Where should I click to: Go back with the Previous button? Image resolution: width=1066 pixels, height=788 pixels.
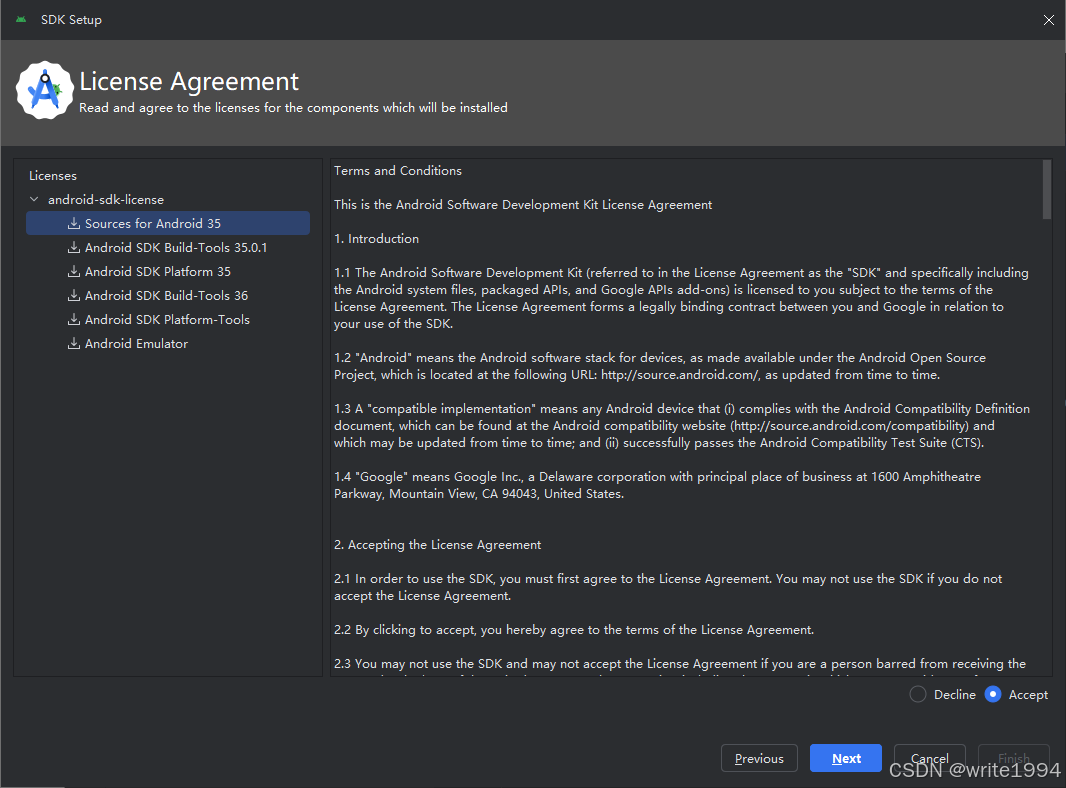759,758
